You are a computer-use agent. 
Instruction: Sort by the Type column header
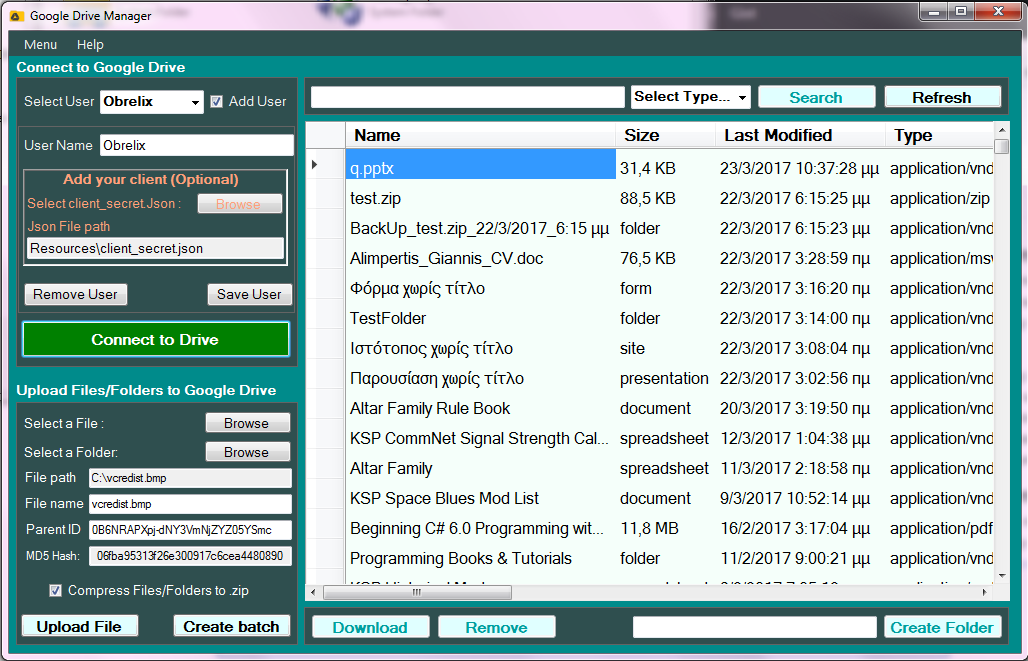click(939, 135)
